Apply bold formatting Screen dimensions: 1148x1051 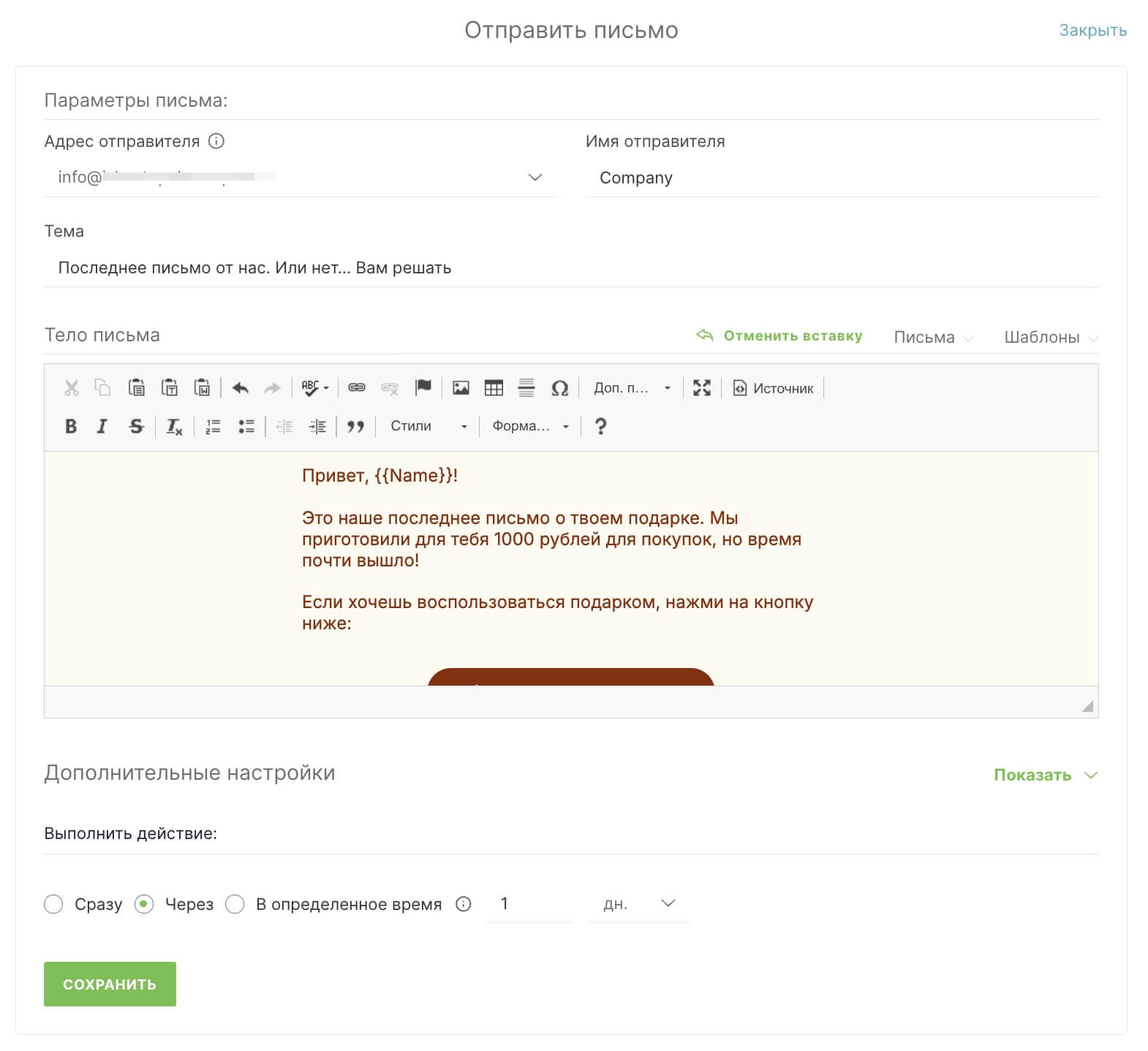tap(71, 426)
